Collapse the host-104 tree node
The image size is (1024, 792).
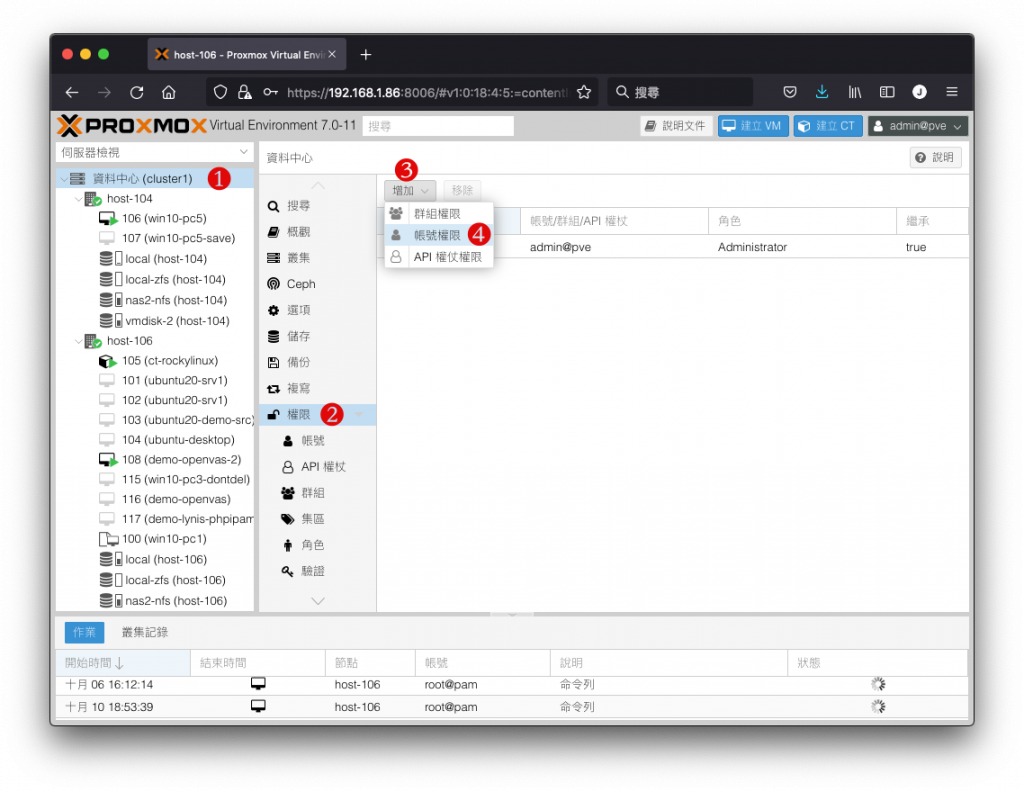point(78,198)
